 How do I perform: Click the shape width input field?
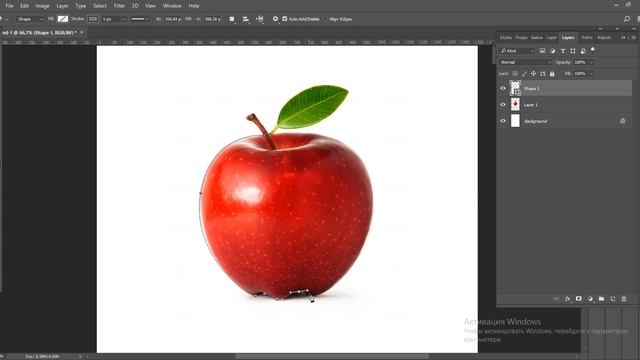pyautogui.click(x=173, y=19)
